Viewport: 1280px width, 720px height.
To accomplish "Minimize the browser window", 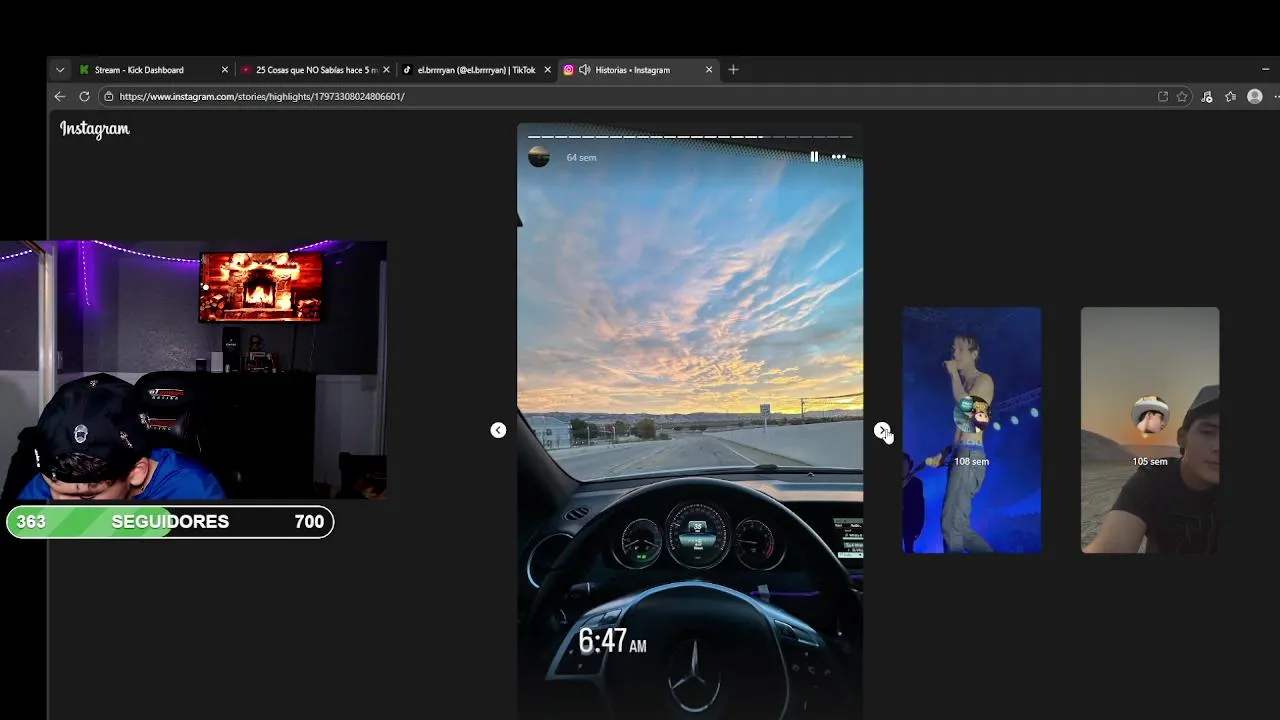I will (1266, 70).
